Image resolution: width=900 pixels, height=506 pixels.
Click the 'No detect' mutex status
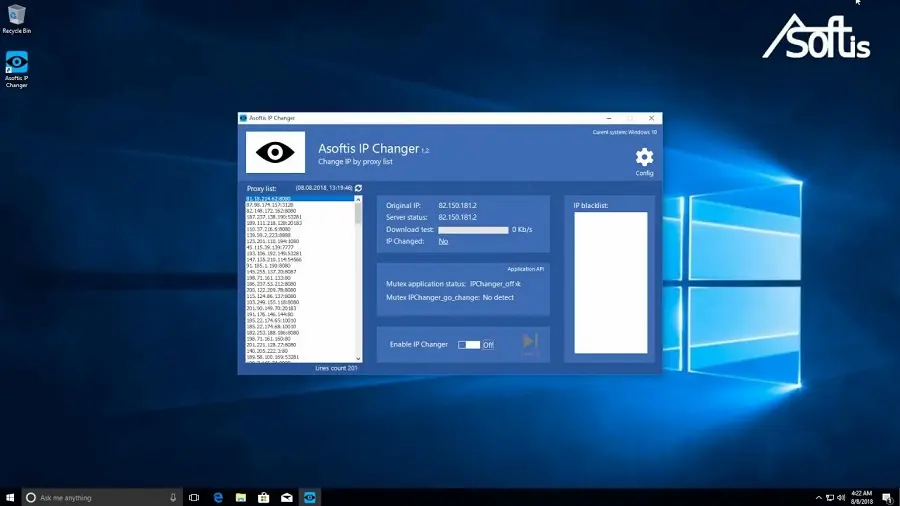(x=498, y=297)
